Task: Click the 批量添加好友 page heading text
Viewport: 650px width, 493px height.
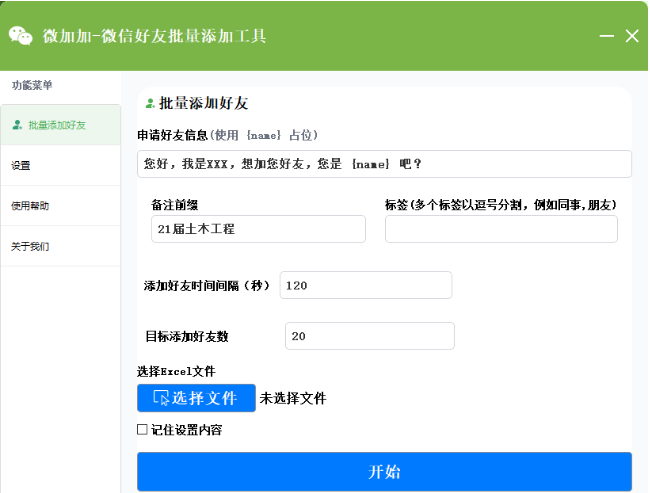Action: tap(204, 103)
